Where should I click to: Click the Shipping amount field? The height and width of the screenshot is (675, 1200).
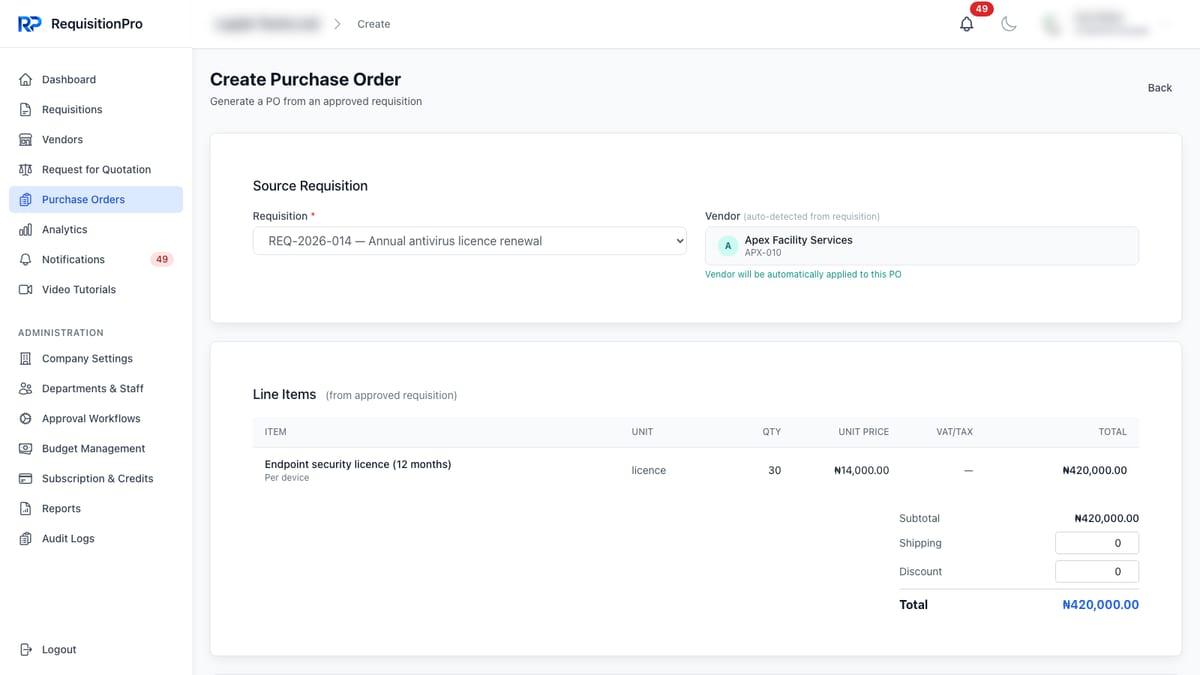pos(1097,543)
